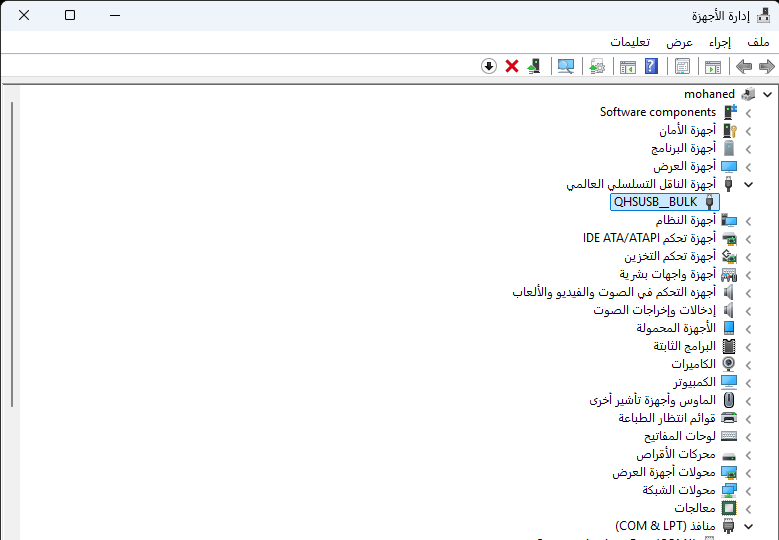The width and height of the screenshot is (779, 540).
Task: Open the إجراء menu
Action: (x=720, y=42)
